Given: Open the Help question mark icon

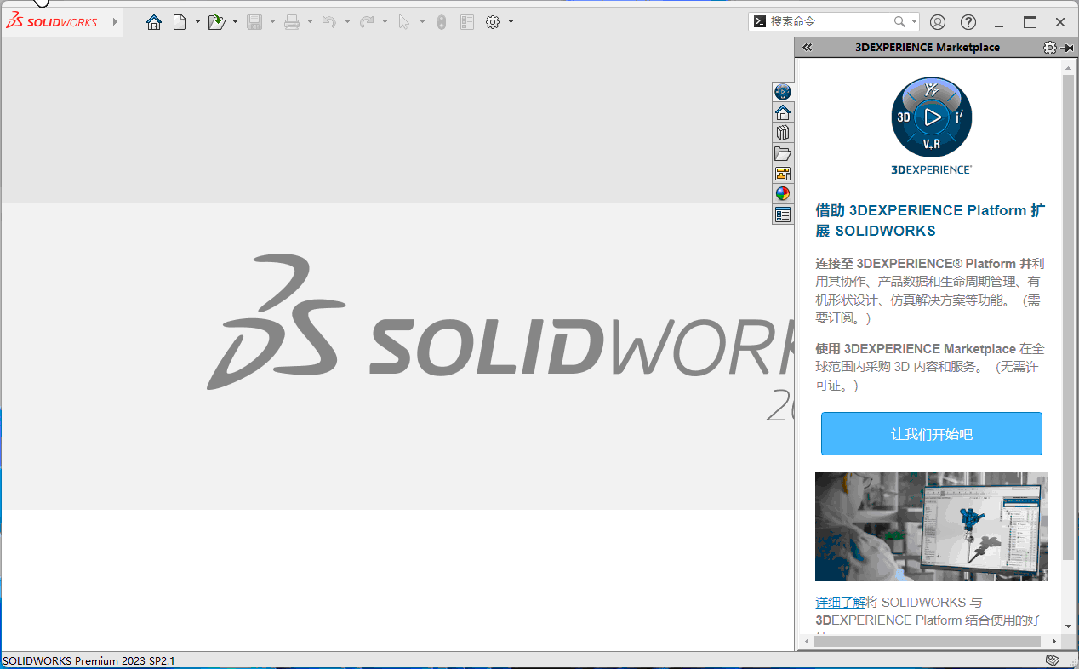Looking at the screenshot, I should [x=968, y=22].
